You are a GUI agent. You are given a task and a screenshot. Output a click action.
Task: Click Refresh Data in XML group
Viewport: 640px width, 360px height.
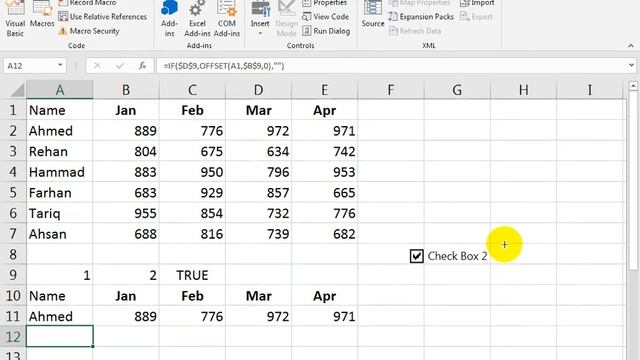(x=415, y=31)
